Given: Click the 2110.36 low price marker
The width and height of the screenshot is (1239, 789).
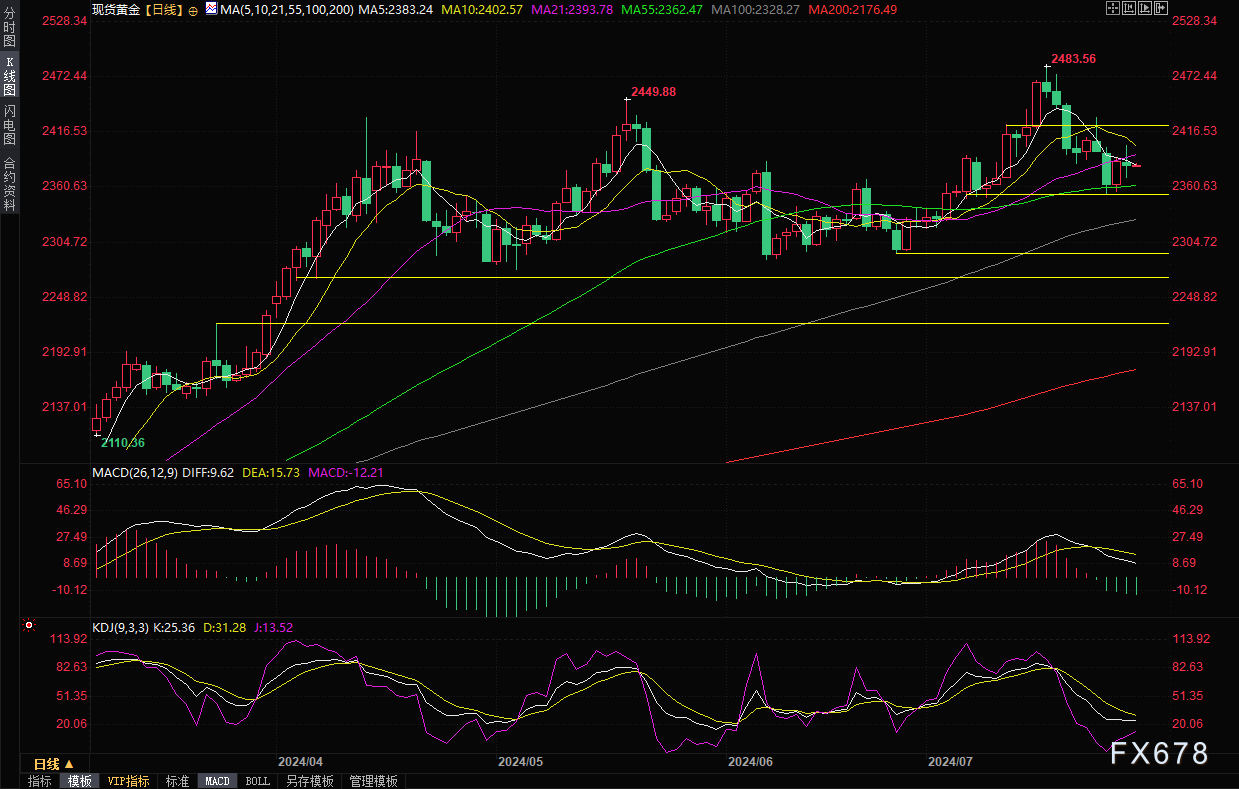Looking at the screenshot, I should pyautogui.click(x=123, y=443).
